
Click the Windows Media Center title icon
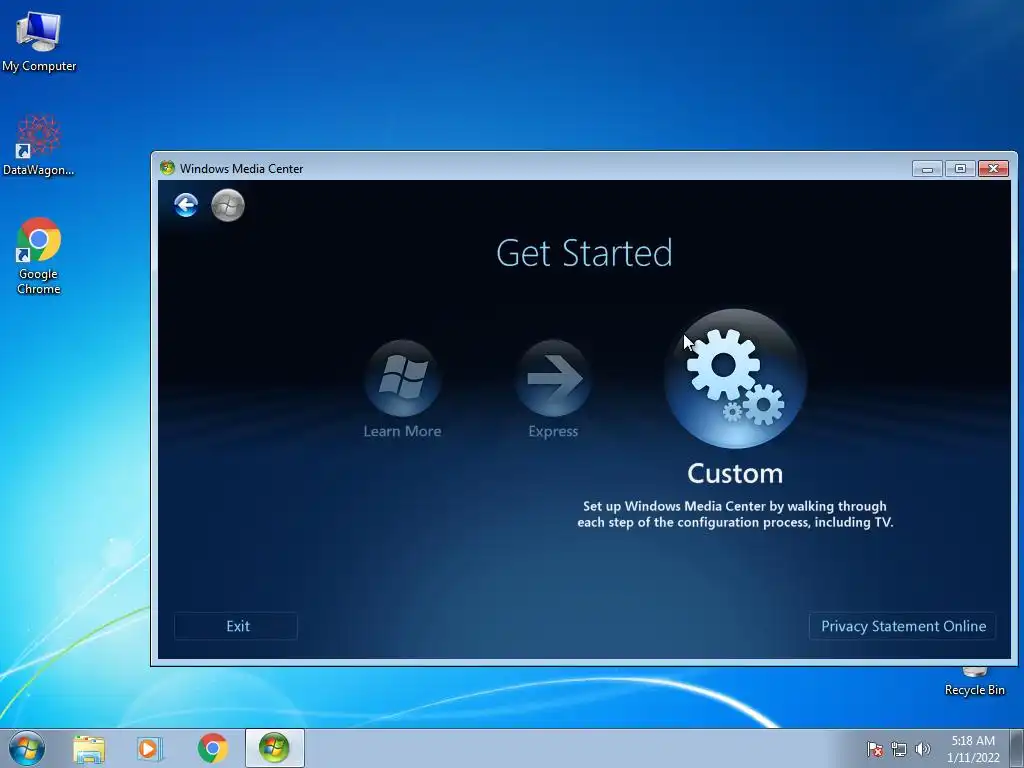[167, 168]
